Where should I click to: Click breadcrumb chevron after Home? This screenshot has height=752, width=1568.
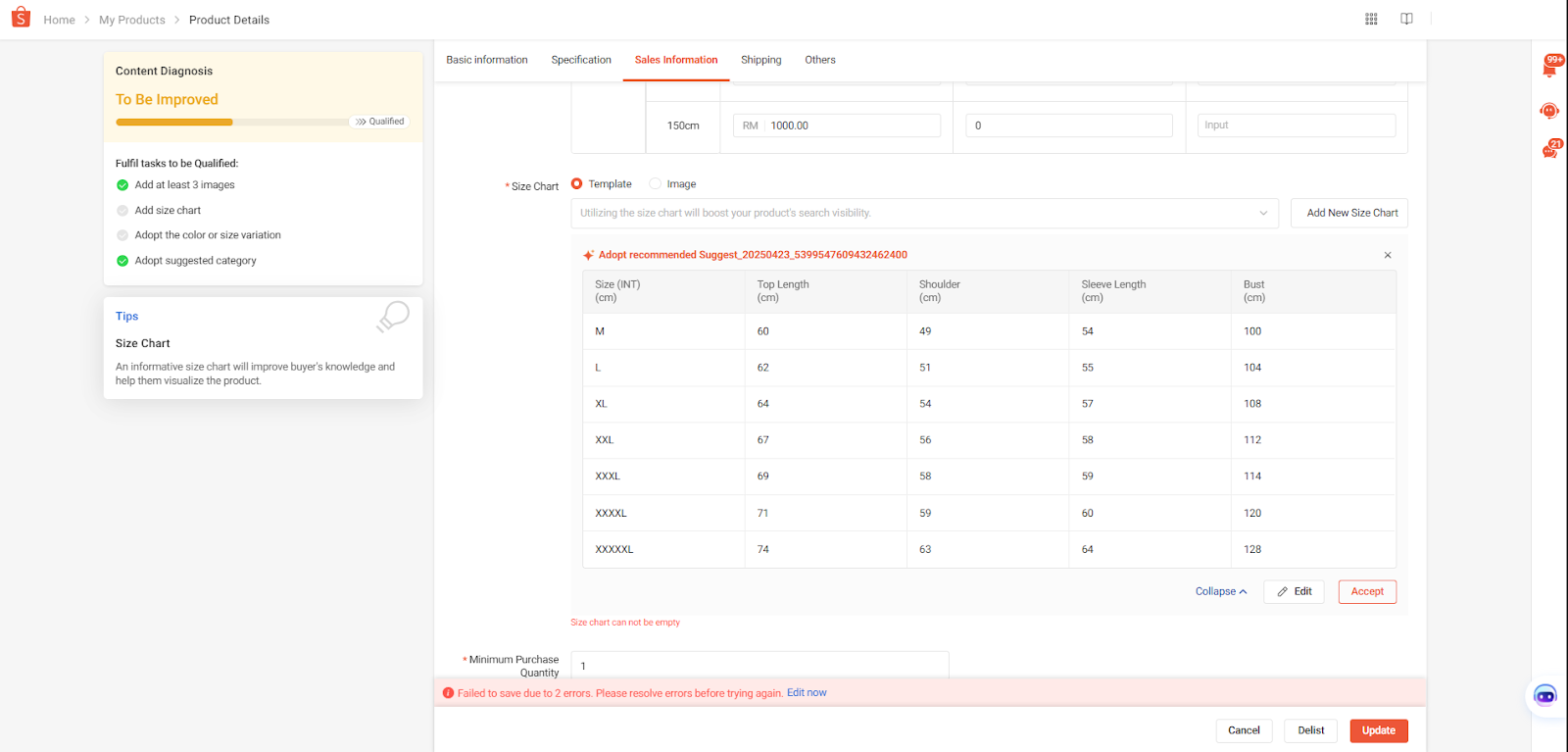[87, 20]
